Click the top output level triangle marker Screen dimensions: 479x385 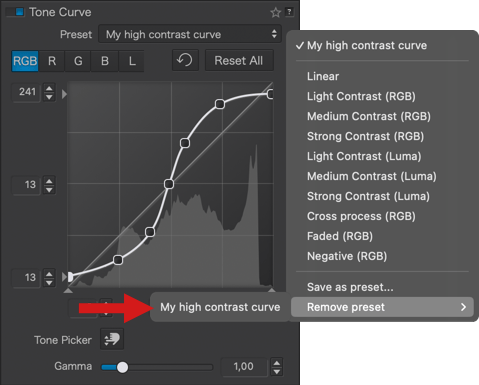[64, 94]
